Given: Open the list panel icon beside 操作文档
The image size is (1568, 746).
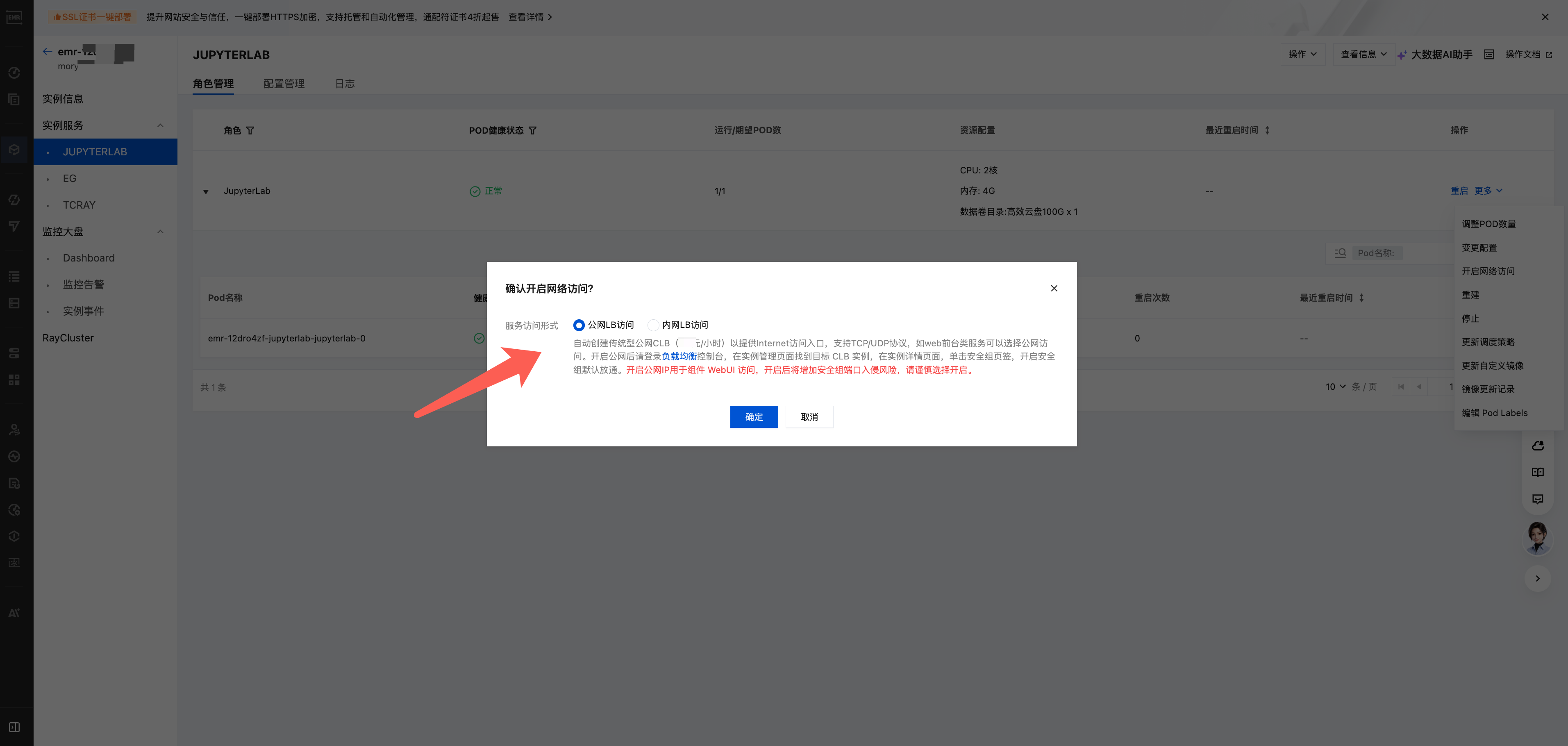Looking at the screenshot, I should [1489, 55].
